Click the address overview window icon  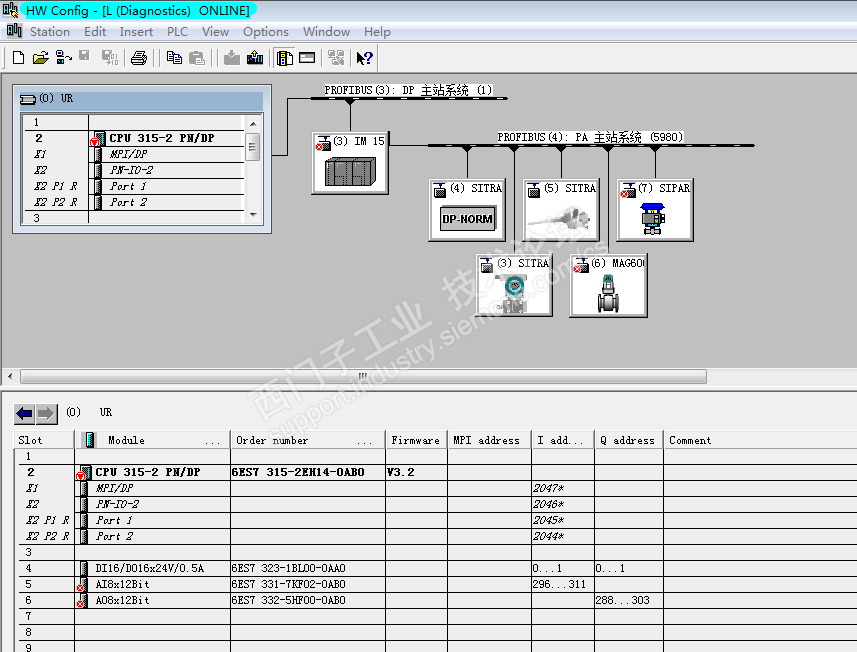coord(307,57)
